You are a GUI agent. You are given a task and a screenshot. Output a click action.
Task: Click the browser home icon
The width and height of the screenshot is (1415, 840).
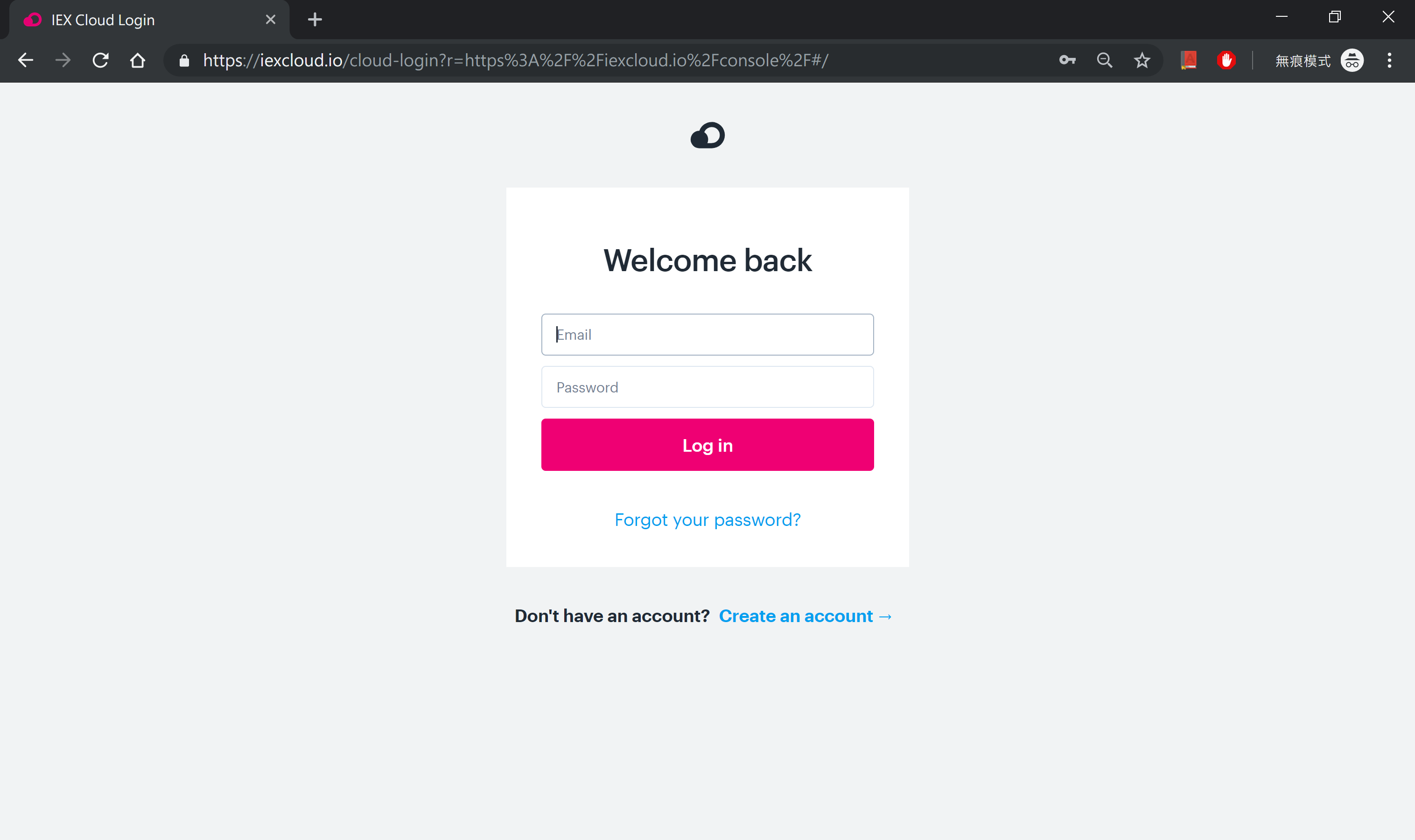pyautogui.click(x=137, y=61)
